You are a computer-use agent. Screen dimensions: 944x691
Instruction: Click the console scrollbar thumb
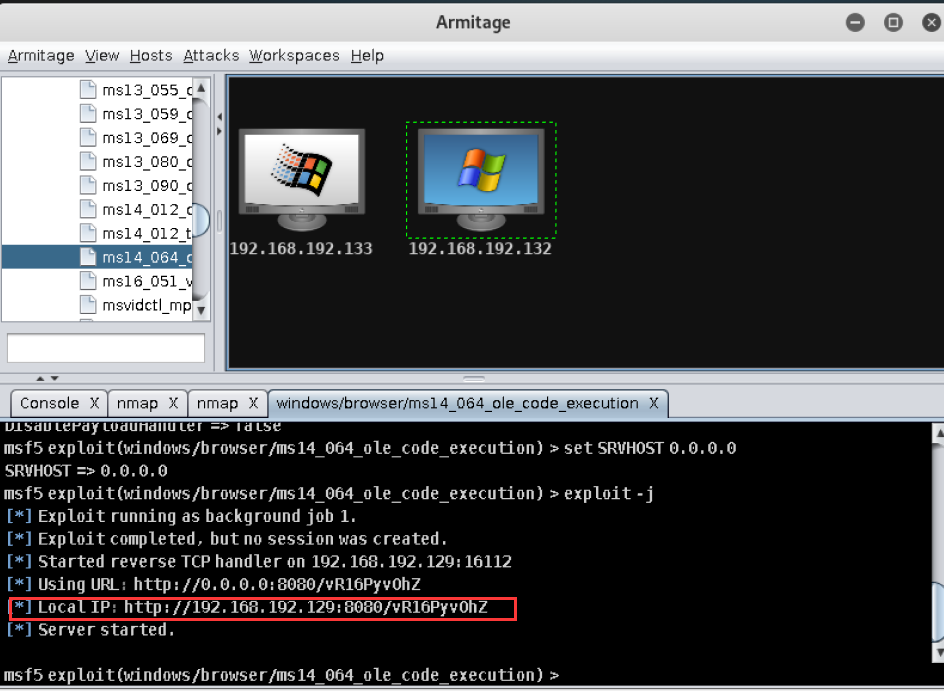pos(938,613)
